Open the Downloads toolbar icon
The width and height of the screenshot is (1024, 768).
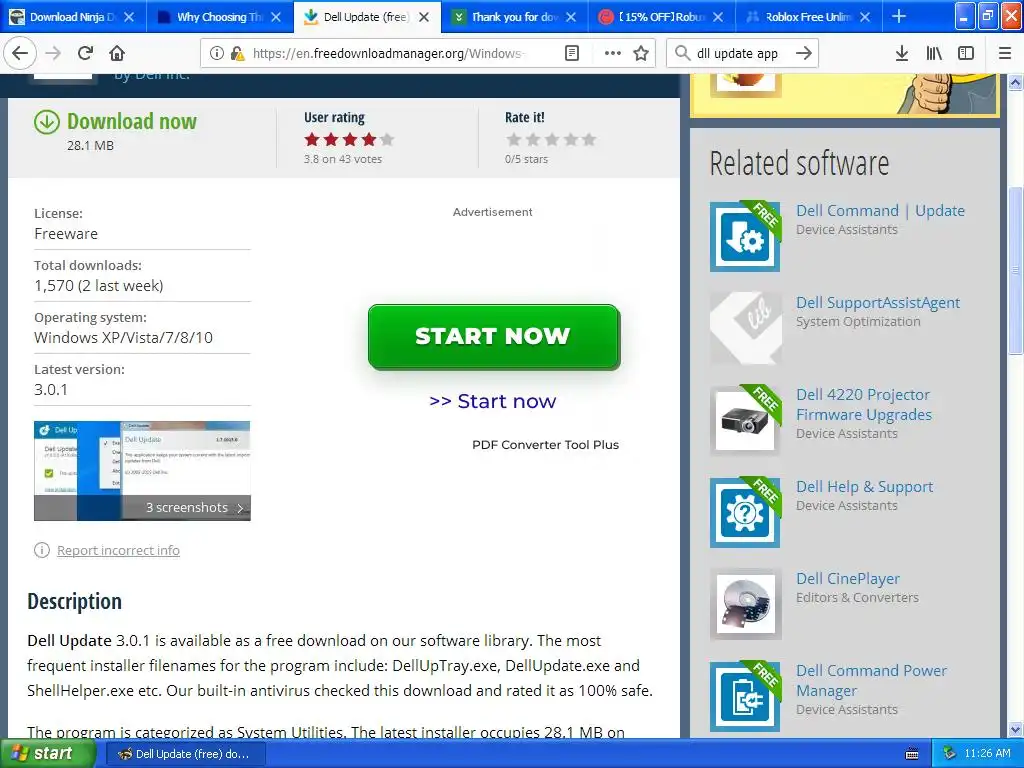pyautogui.click(x=902, y=54)
